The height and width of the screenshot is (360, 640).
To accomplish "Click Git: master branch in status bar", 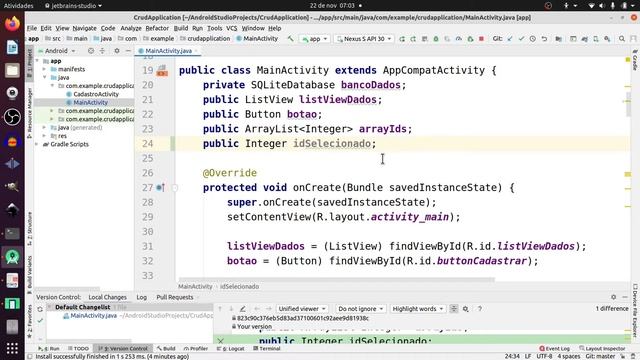I will [x=600, y=356].
